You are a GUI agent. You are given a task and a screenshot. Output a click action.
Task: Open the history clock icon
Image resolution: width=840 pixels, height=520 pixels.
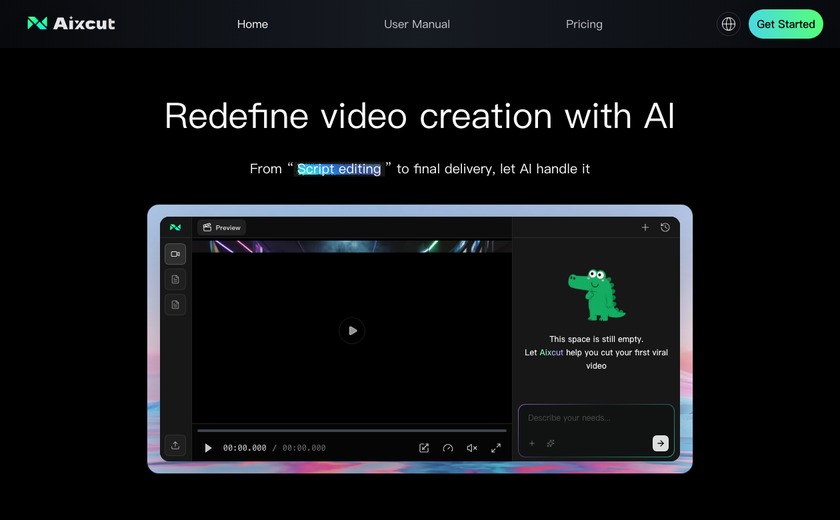click(x=665, y=228)
